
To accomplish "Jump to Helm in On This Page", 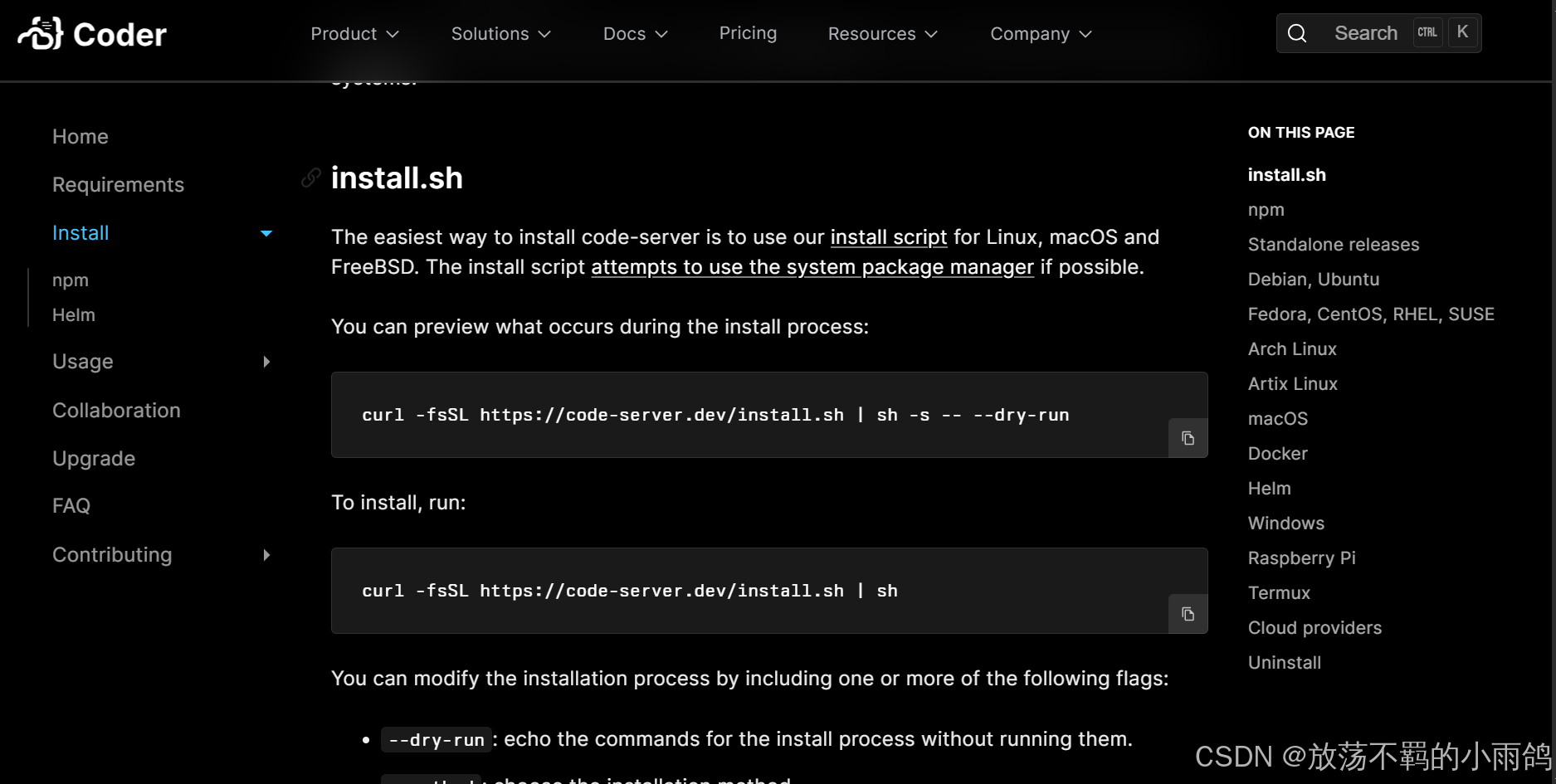I will [x=1270, y=489].
